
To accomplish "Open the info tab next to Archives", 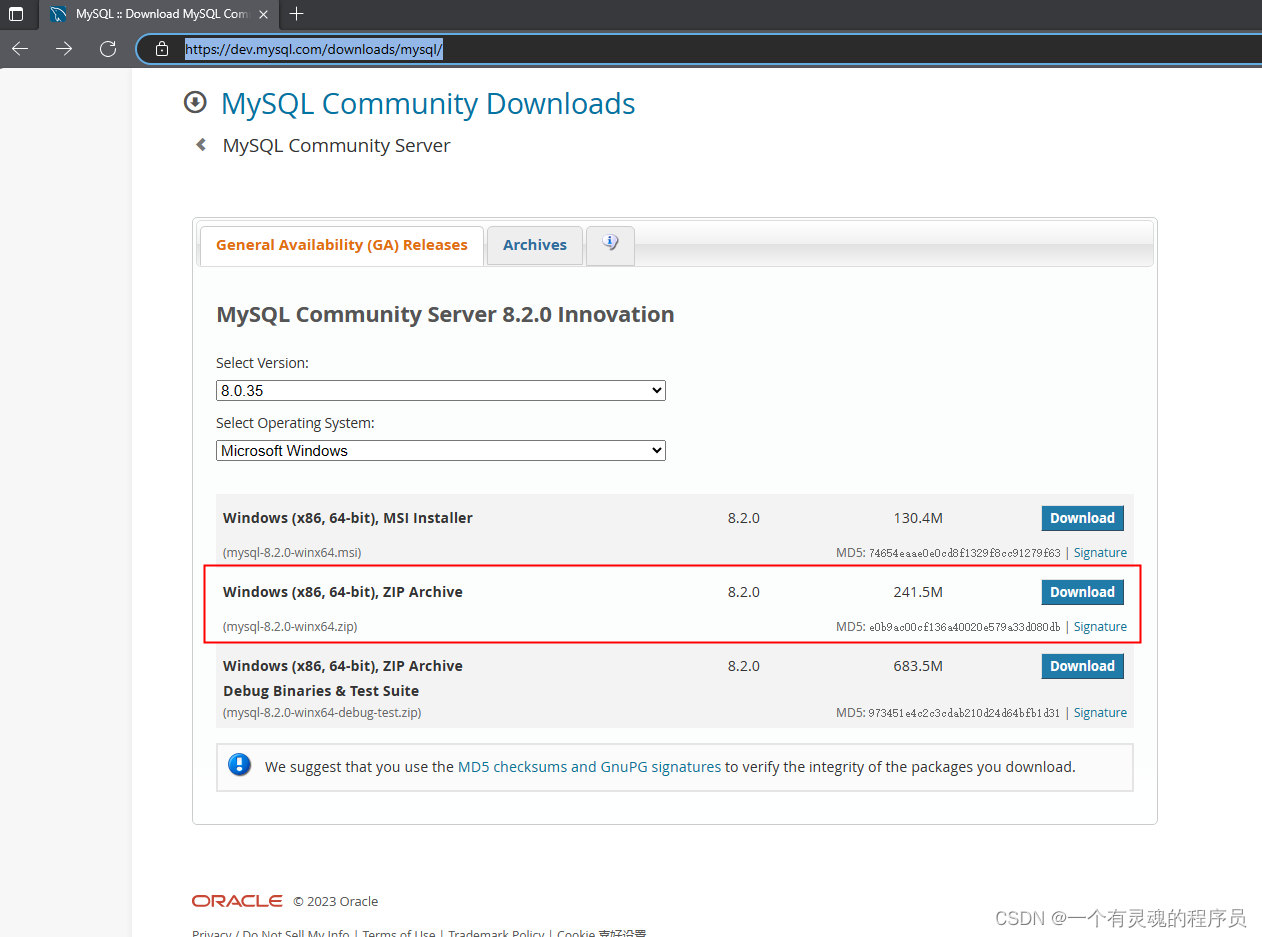I will 610,245.
